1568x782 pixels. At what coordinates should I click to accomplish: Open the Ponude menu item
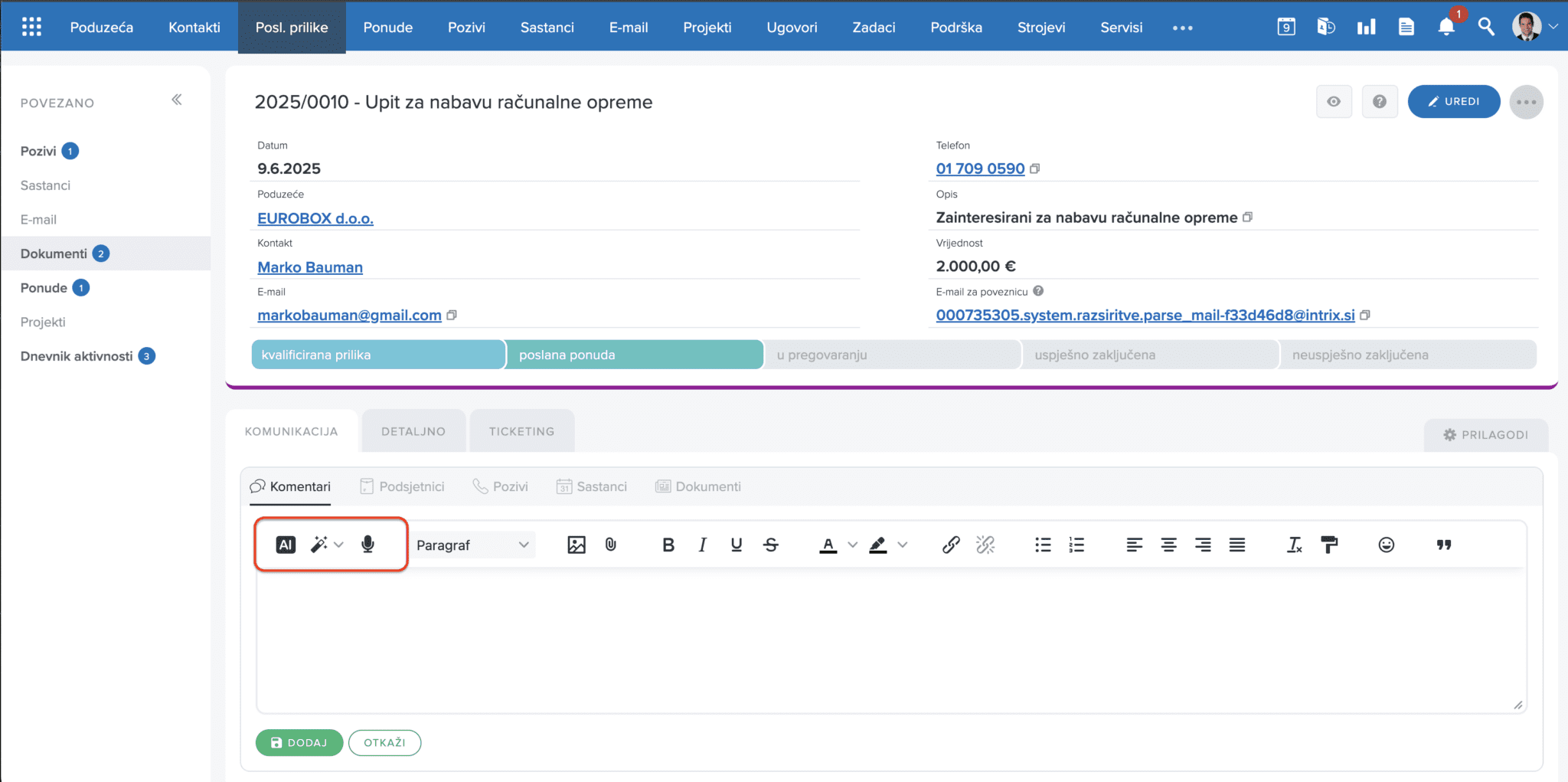387,28
